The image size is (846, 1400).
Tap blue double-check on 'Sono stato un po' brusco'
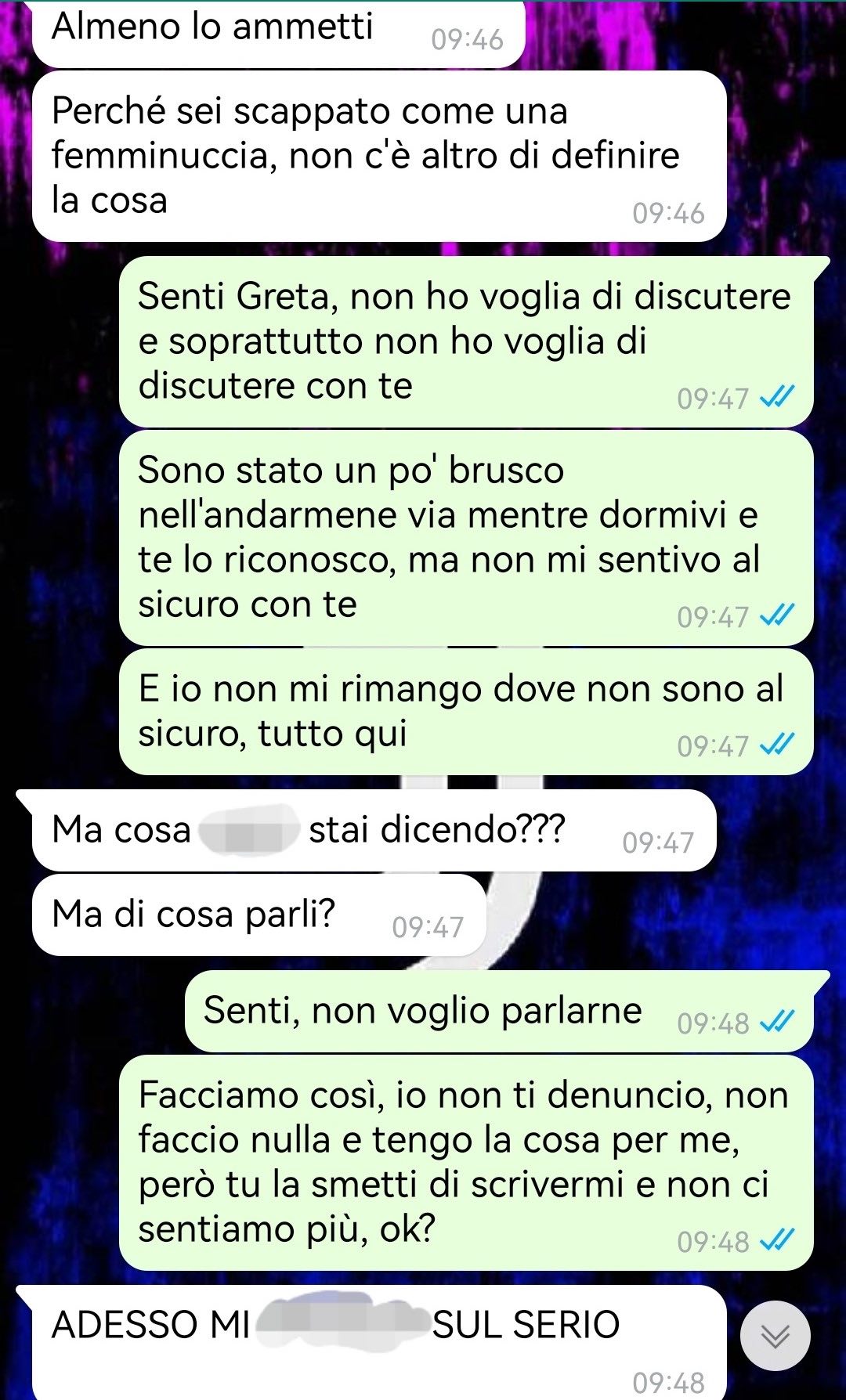click(777, 616)
